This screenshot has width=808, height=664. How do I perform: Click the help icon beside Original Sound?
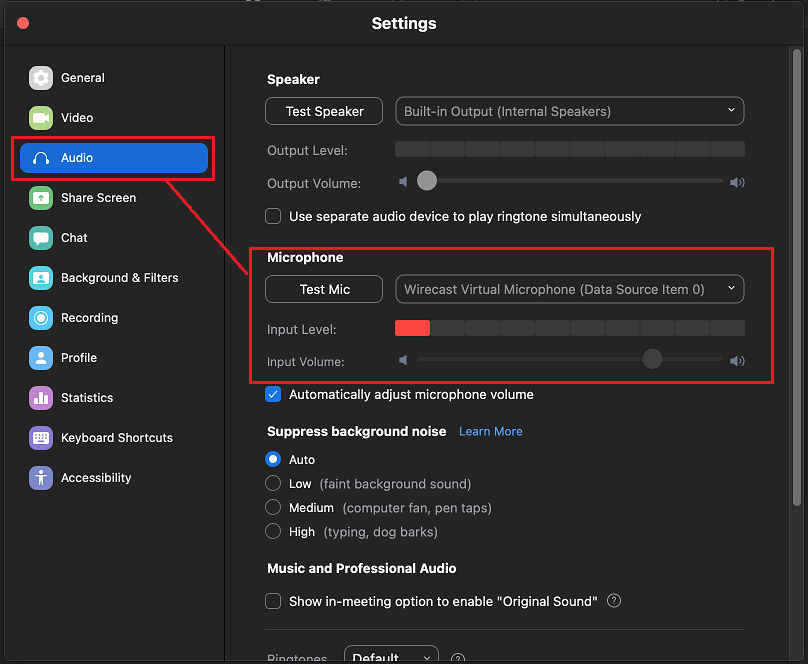coord(614,601)
